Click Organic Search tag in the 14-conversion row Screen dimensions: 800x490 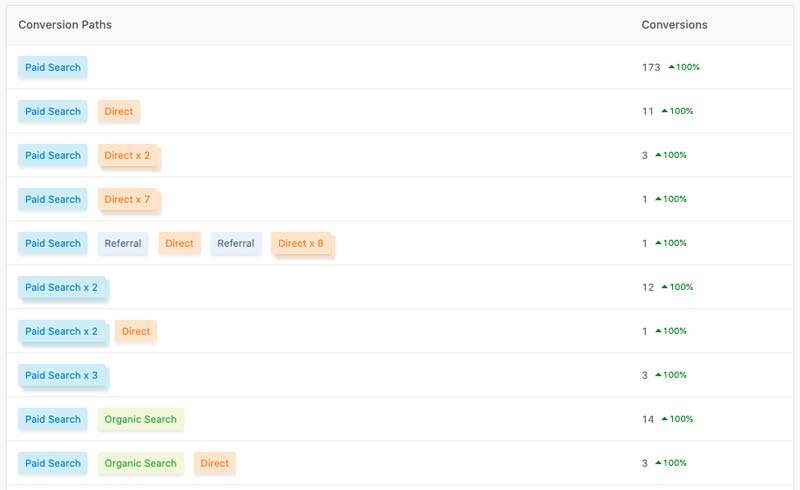coord(141,420)
